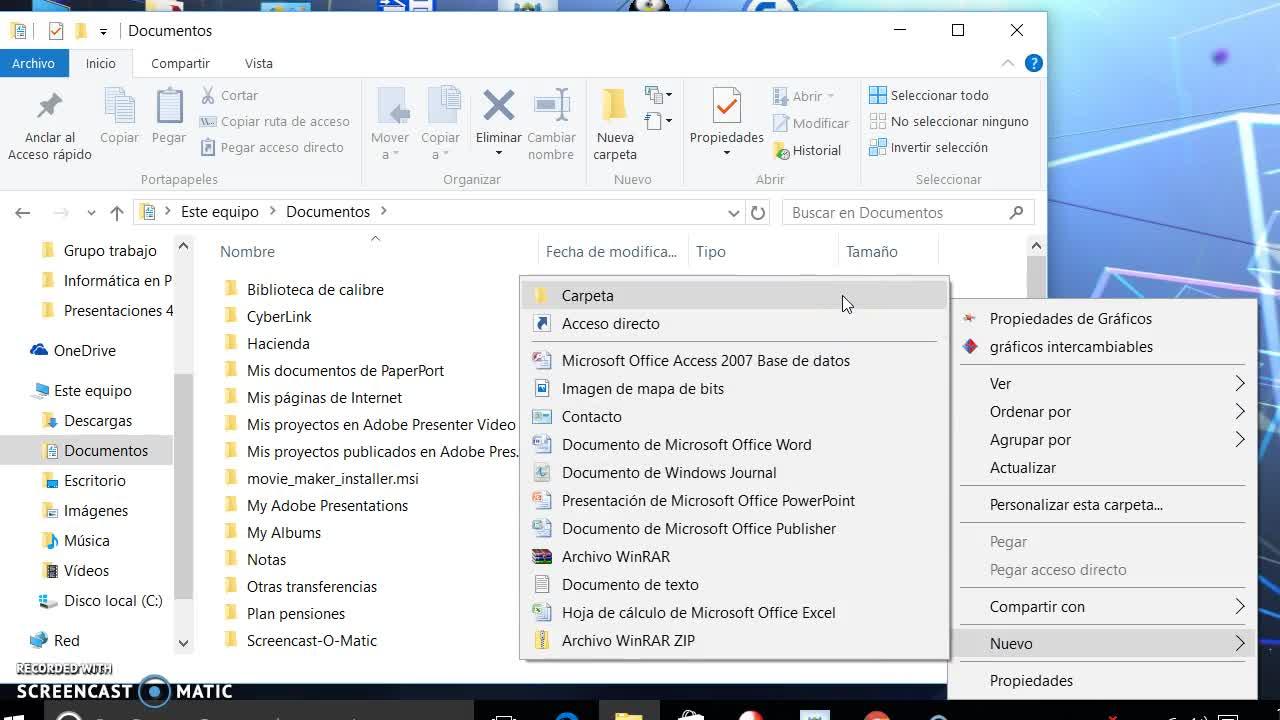1280x720 pixels.
Task: Click Personalizar esta carpeta
Action: [x=1104, y=504]
